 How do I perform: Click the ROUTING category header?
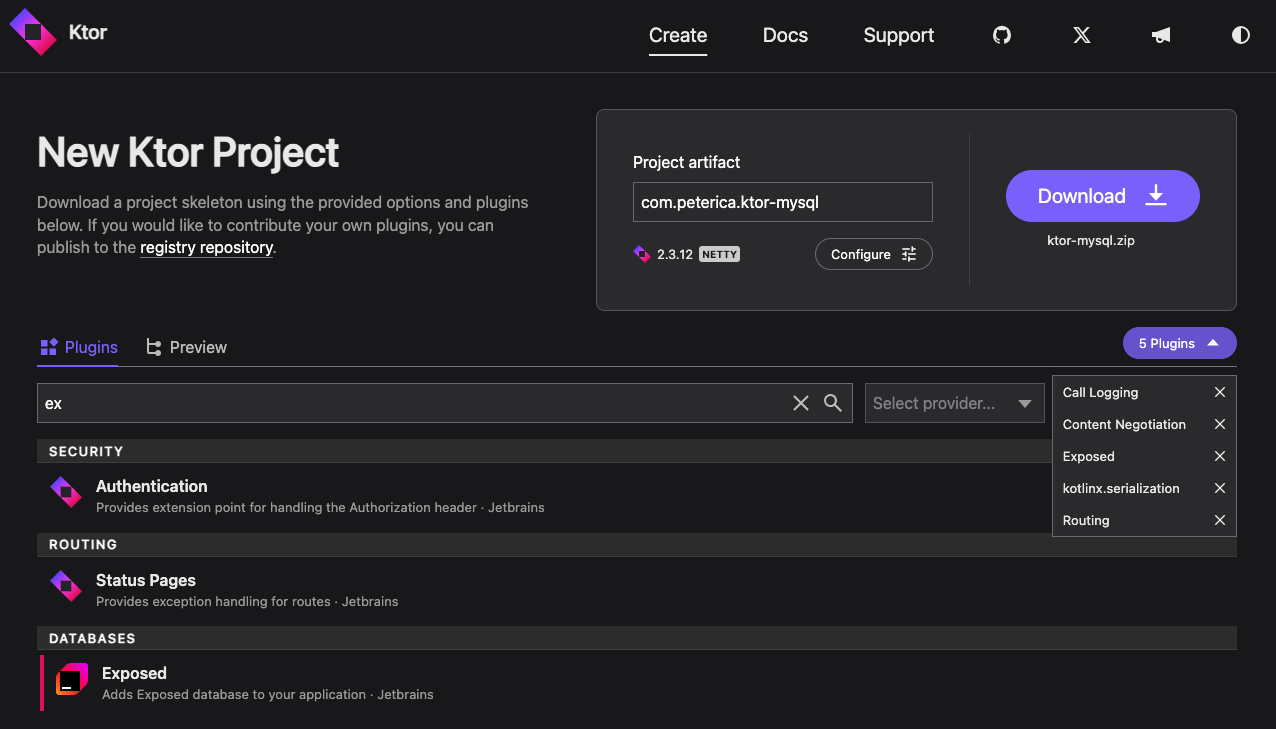(83, 544)
